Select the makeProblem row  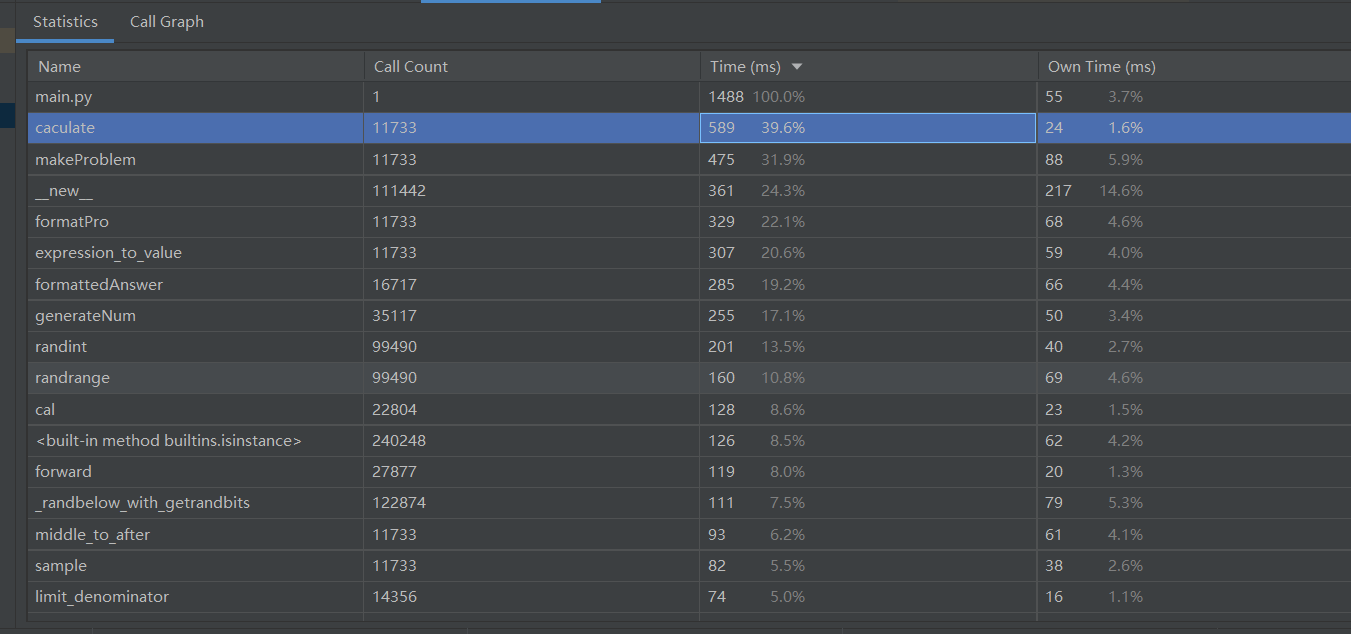click(x=85, y=160)
